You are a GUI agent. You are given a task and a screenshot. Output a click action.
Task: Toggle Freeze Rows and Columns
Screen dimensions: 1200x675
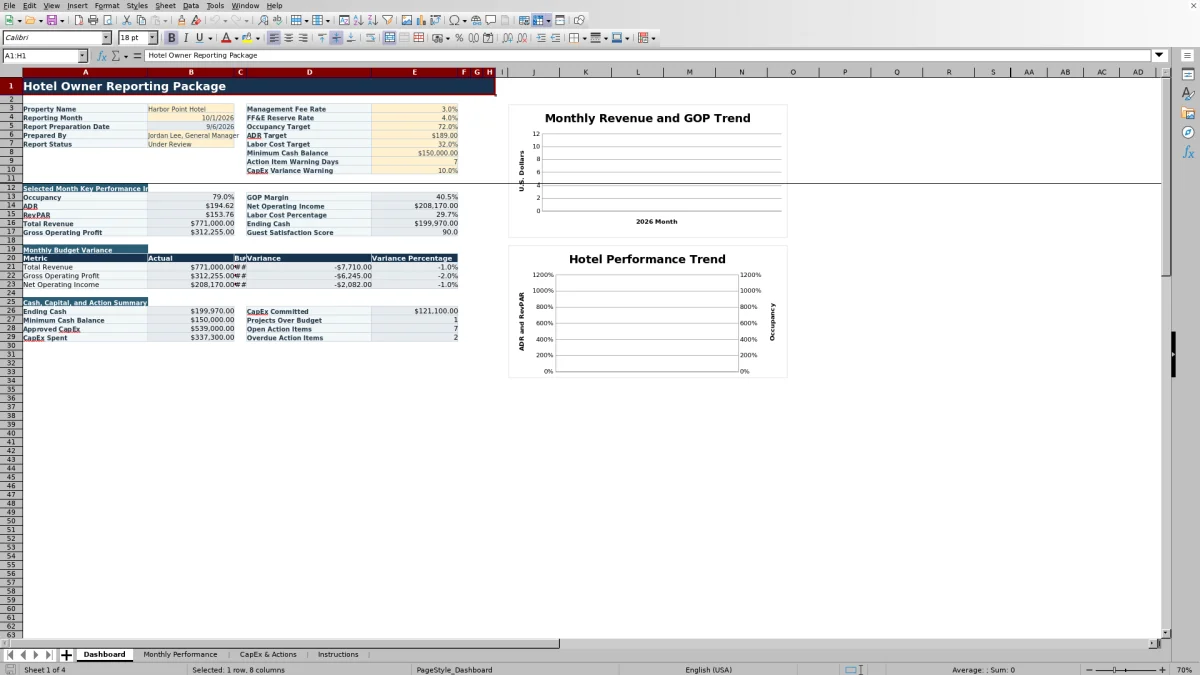pyautogui.click(x=538, y=20)
